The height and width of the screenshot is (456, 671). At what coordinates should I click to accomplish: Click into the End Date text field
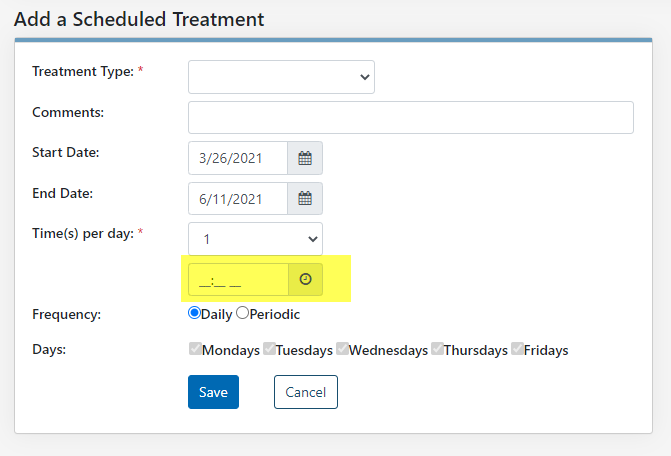coord(238,198)
